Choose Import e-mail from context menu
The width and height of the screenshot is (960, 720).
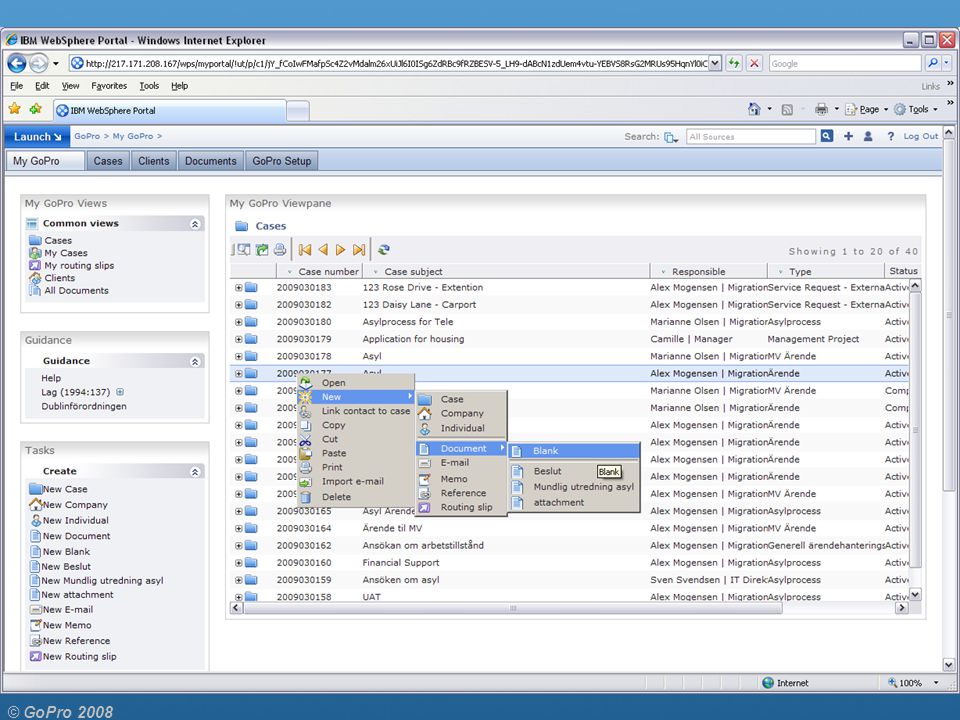tap(353, 481)
